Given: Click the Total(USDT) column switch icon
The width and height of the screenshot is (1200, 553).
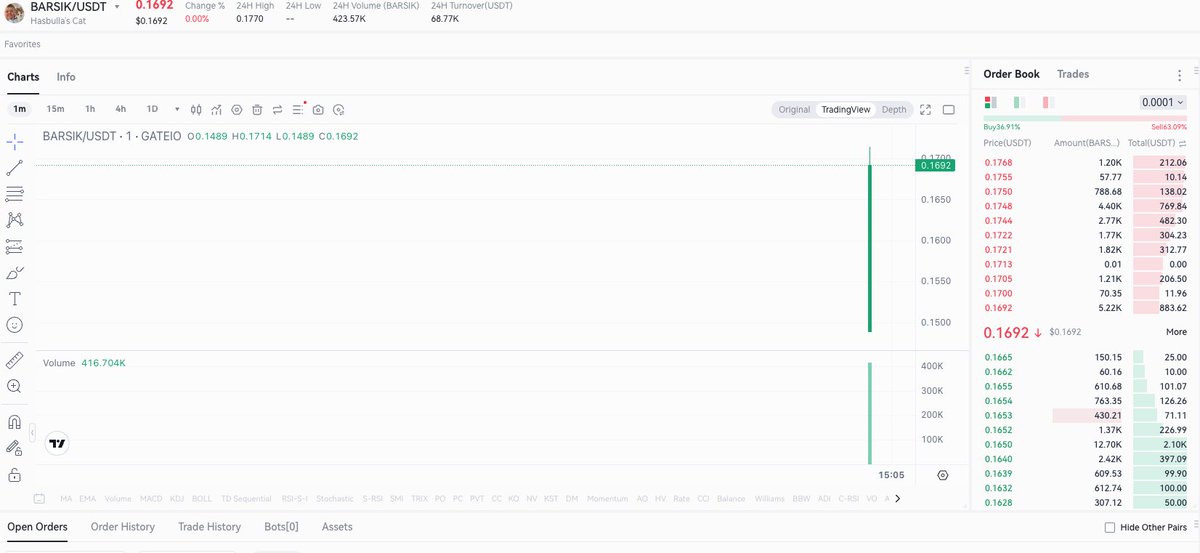Looking at the screenshot, I should (x=1183, y=144).
